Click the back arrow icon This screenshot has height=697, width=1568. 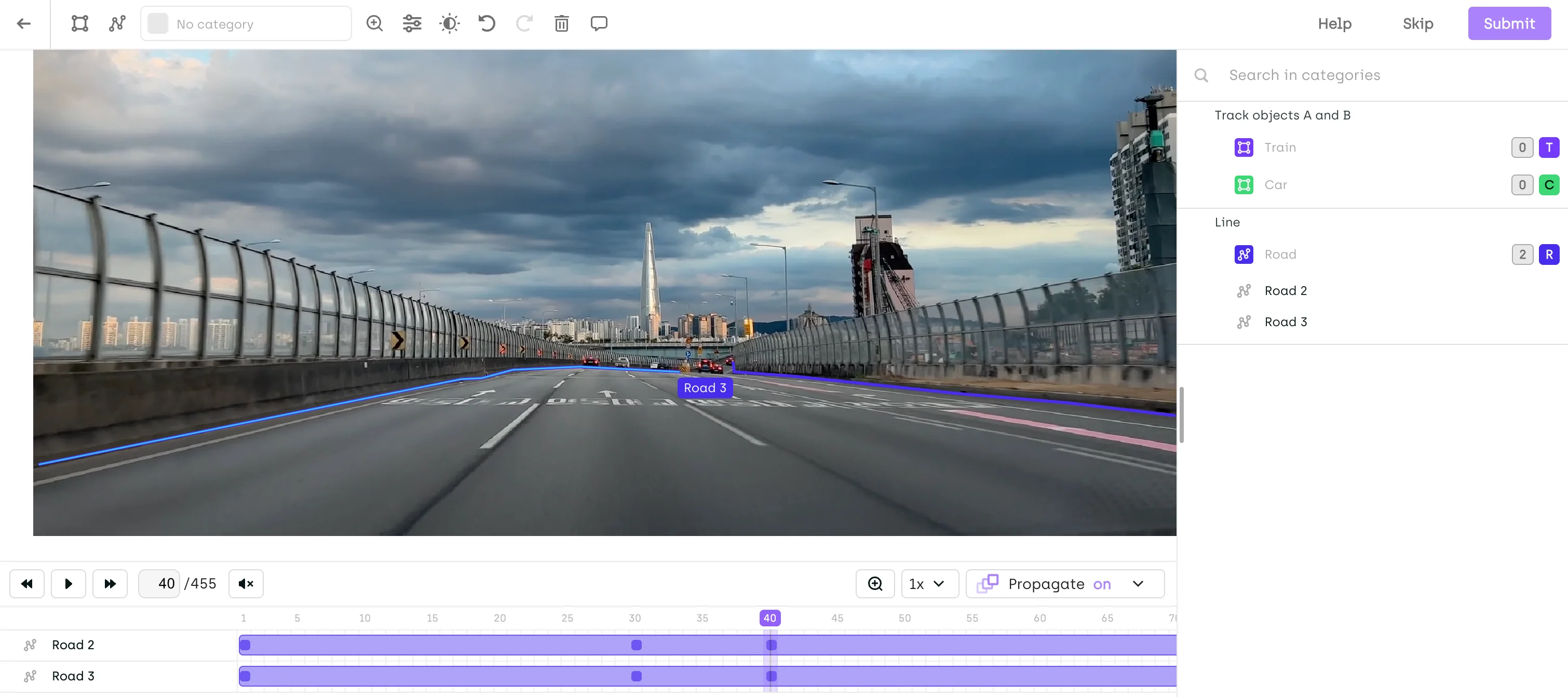click(x=24, y=24)
